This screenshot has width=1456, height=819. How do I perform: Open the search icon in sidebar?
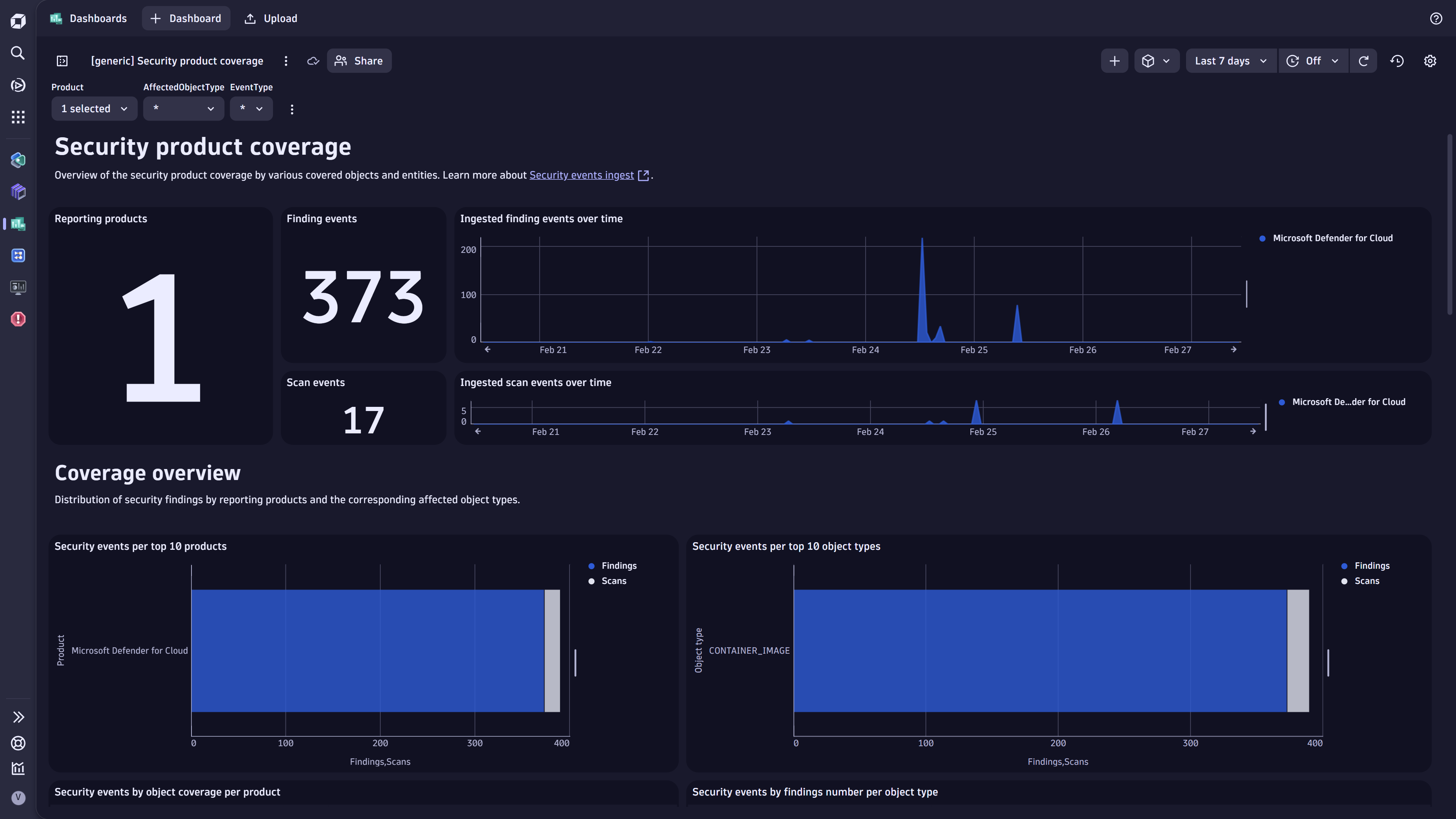[18, 53]
